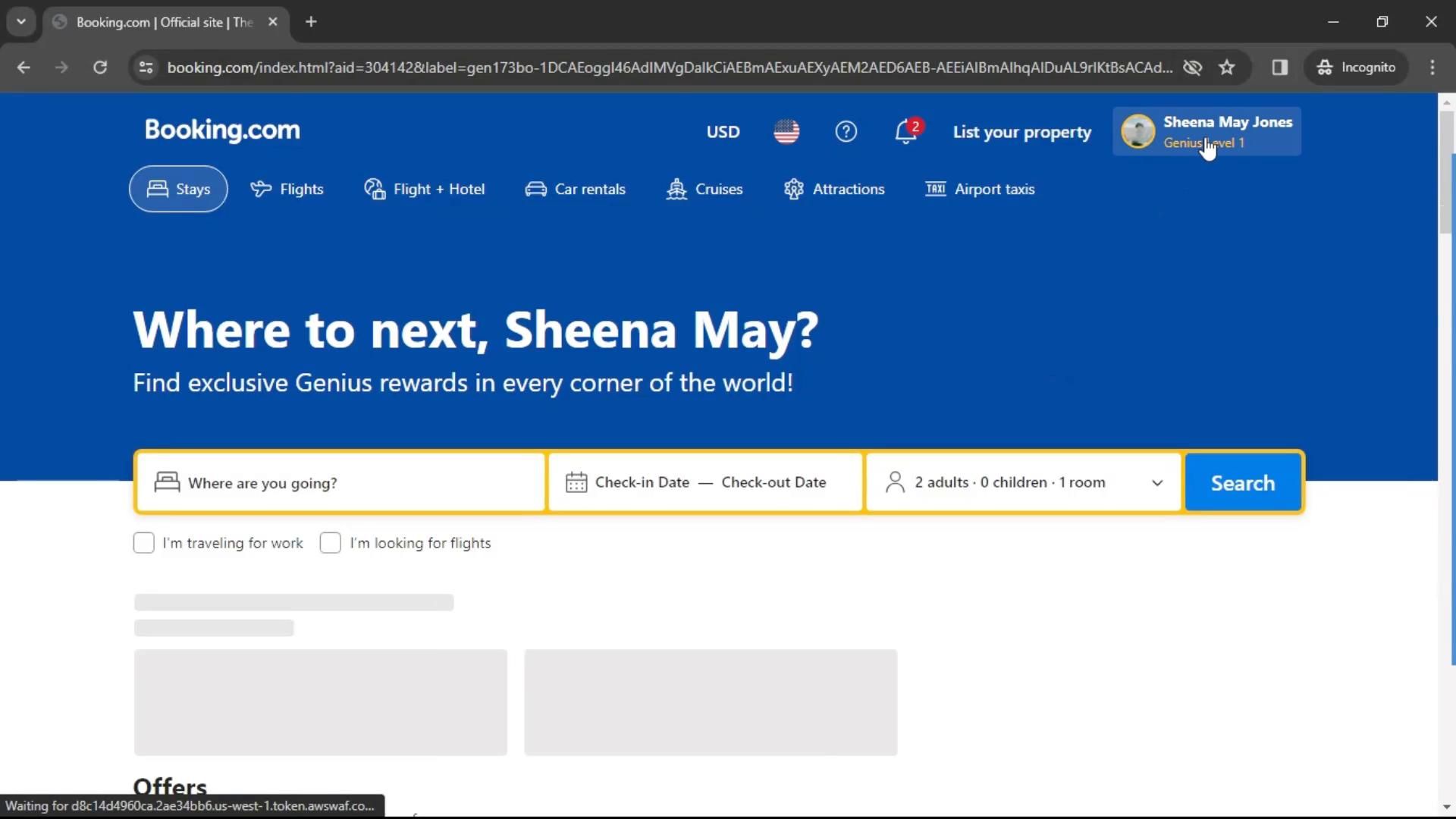Click the profile avatar picture

[x=1137, y=131]
